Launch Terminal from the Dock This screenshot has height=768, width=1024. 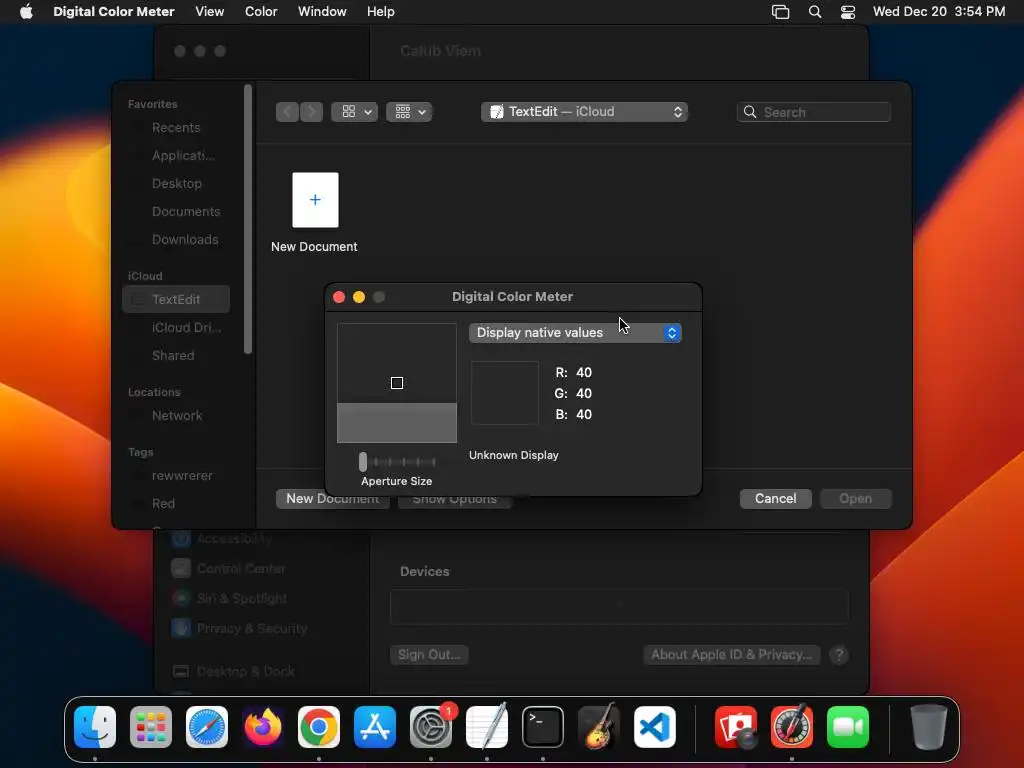543,727
